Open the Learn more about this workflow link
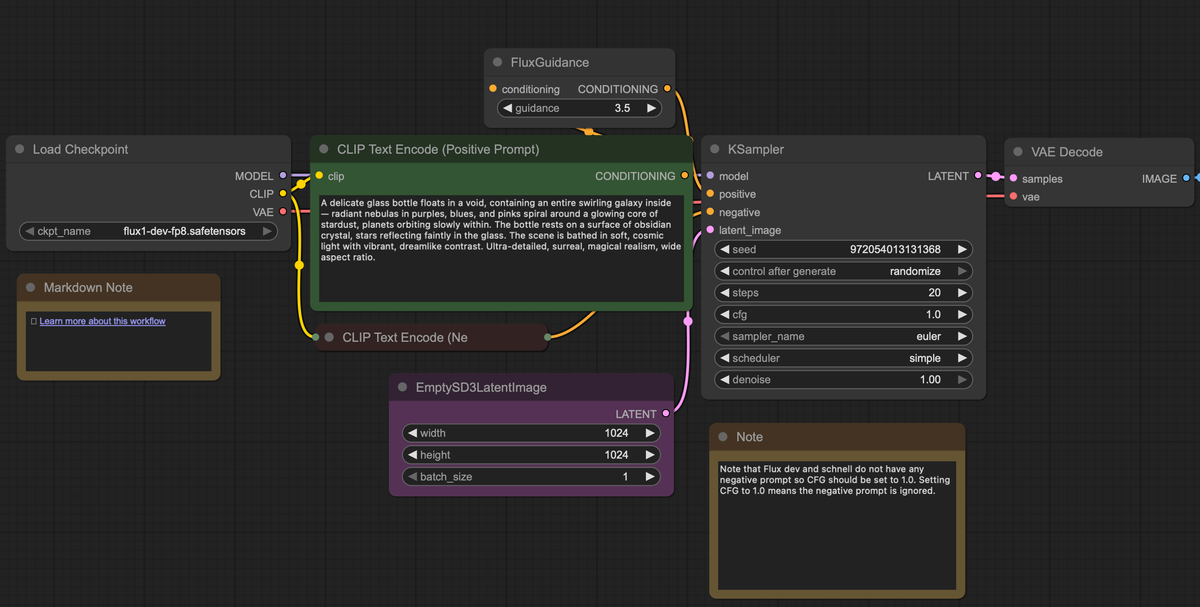 coord(102,321)
